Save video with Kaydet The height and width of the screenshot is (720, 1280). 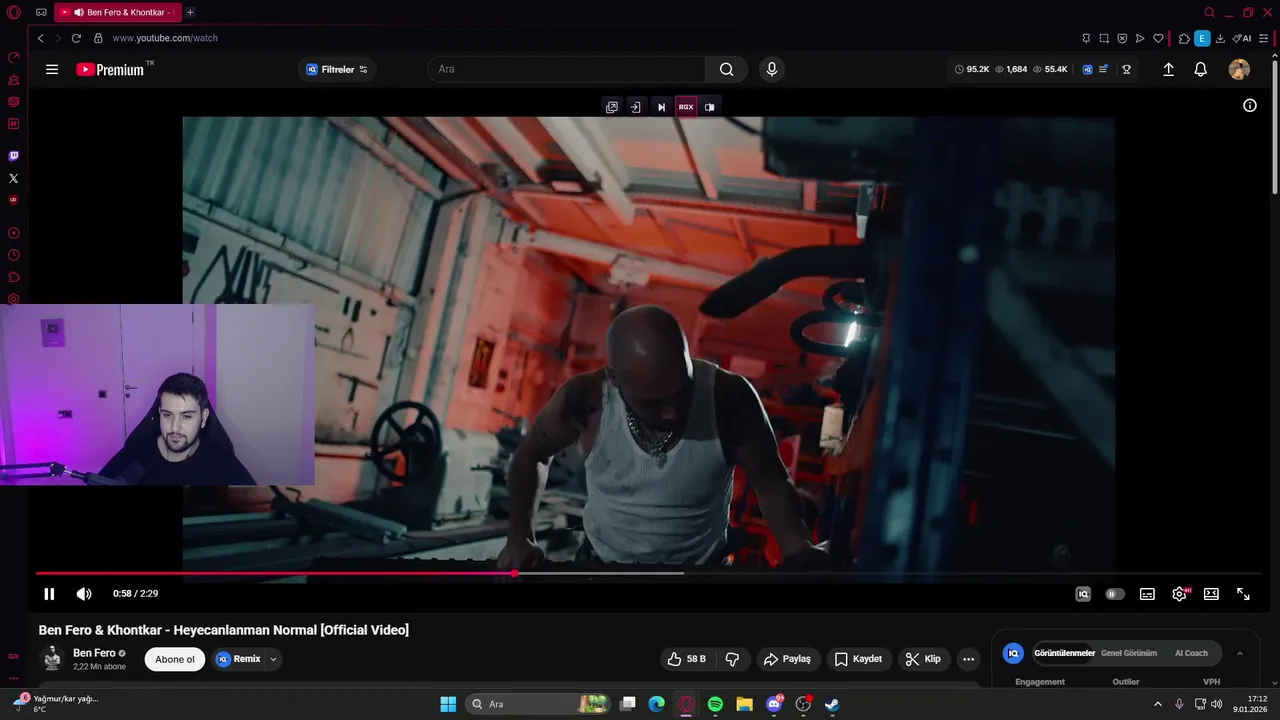coord(858,659)
